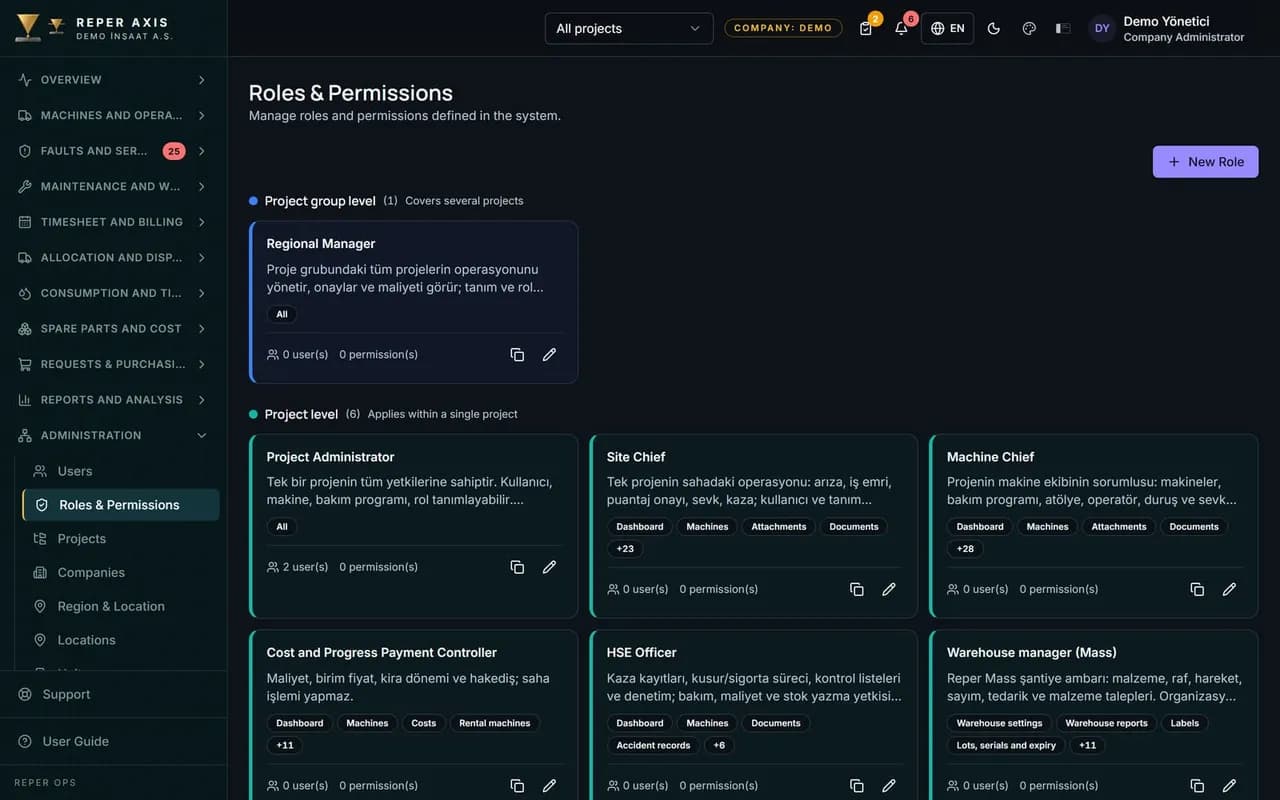Image resolution: width=1280 pixels, height=800 pixels.
Task: Duplicate the Regional Manager role
Action: pyautogui.click(x=517, y=355)
